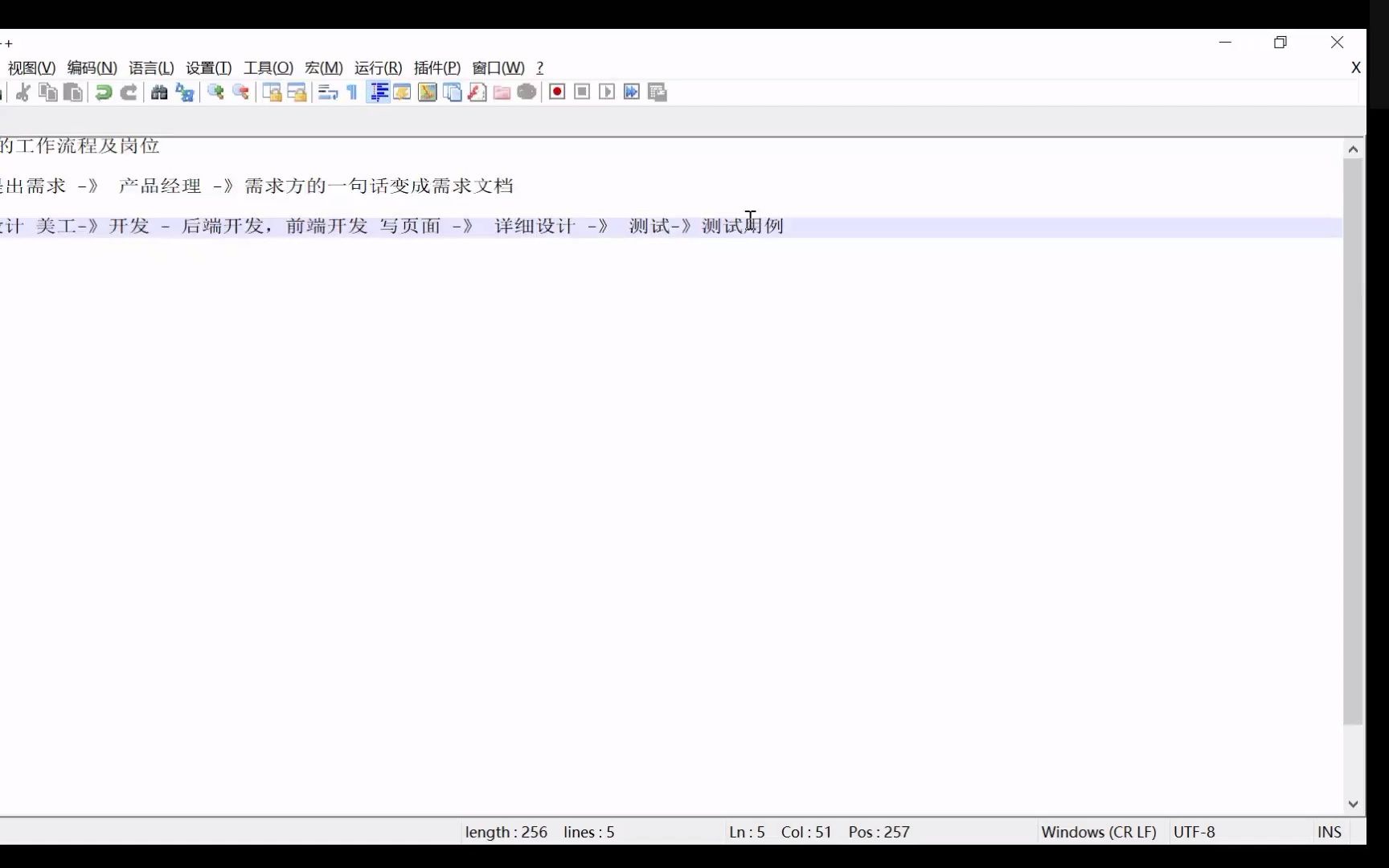Screen dimensions: 1389x868
Task: Click the words '详细设计' in the editor
Action: (x=535, y=227)
